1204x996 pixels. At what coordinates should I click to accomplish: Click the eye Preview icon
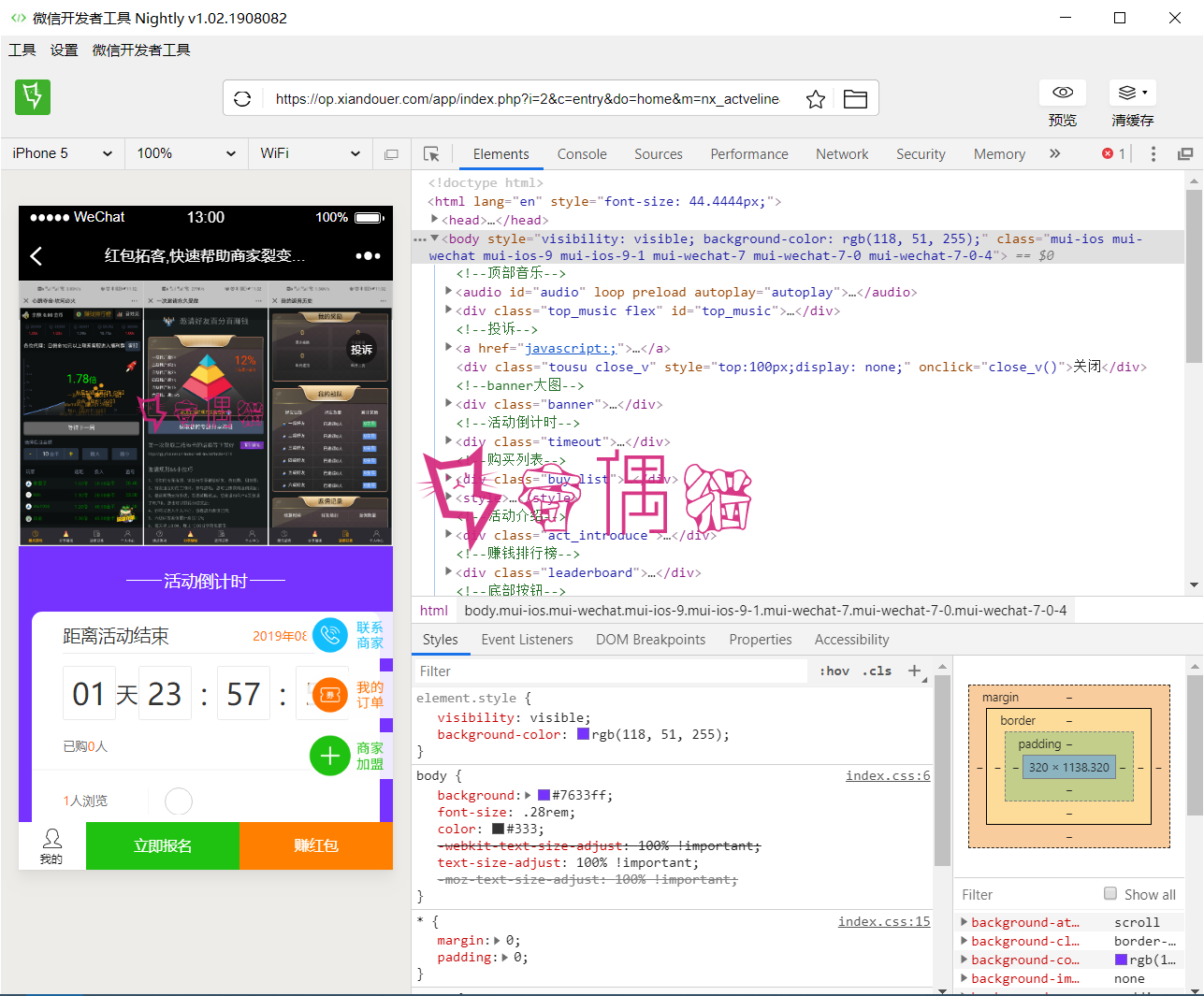[1063, 93]
